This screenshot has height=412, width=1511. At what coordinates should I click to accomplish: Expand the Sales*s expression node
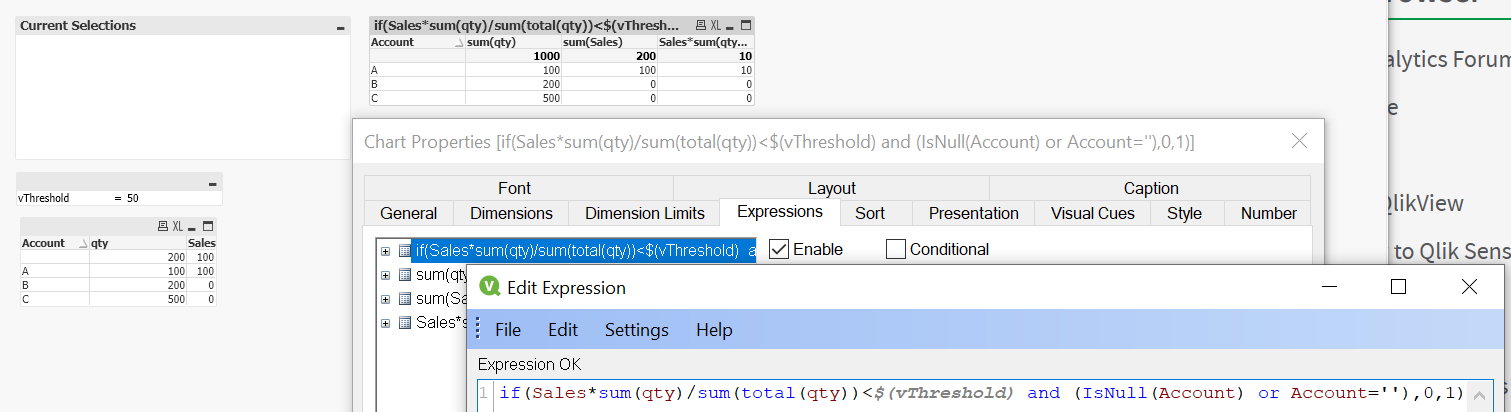click(386, 322)
